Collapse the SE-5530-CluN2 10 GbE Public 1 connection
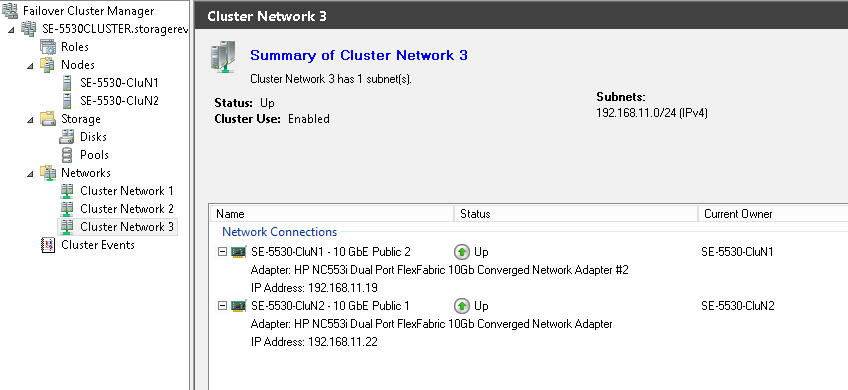The height and width of the screenshot is (390, 848). coord(222,306)
